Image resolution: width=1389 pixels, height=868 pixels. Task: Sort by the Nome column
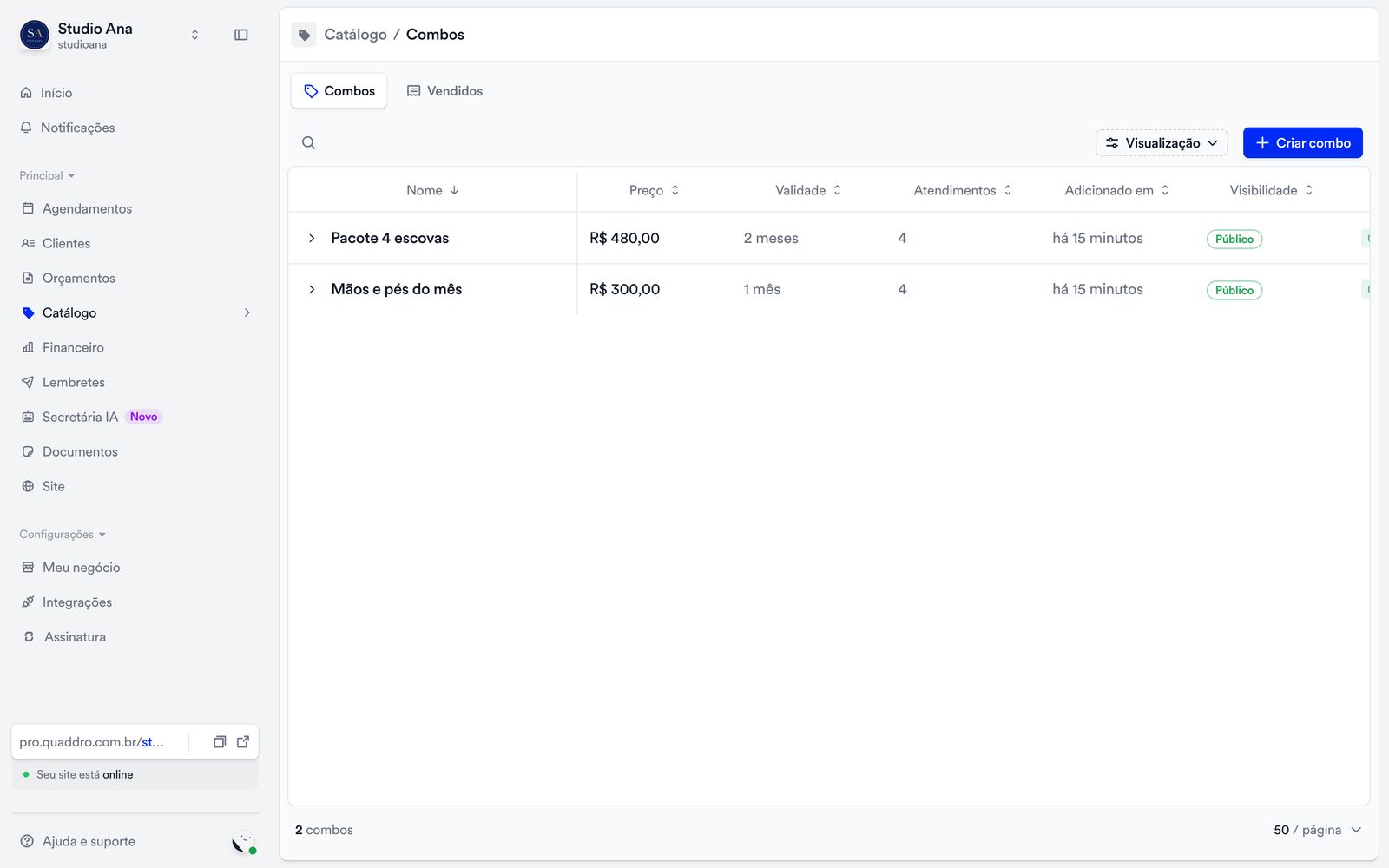coord(432,190)
